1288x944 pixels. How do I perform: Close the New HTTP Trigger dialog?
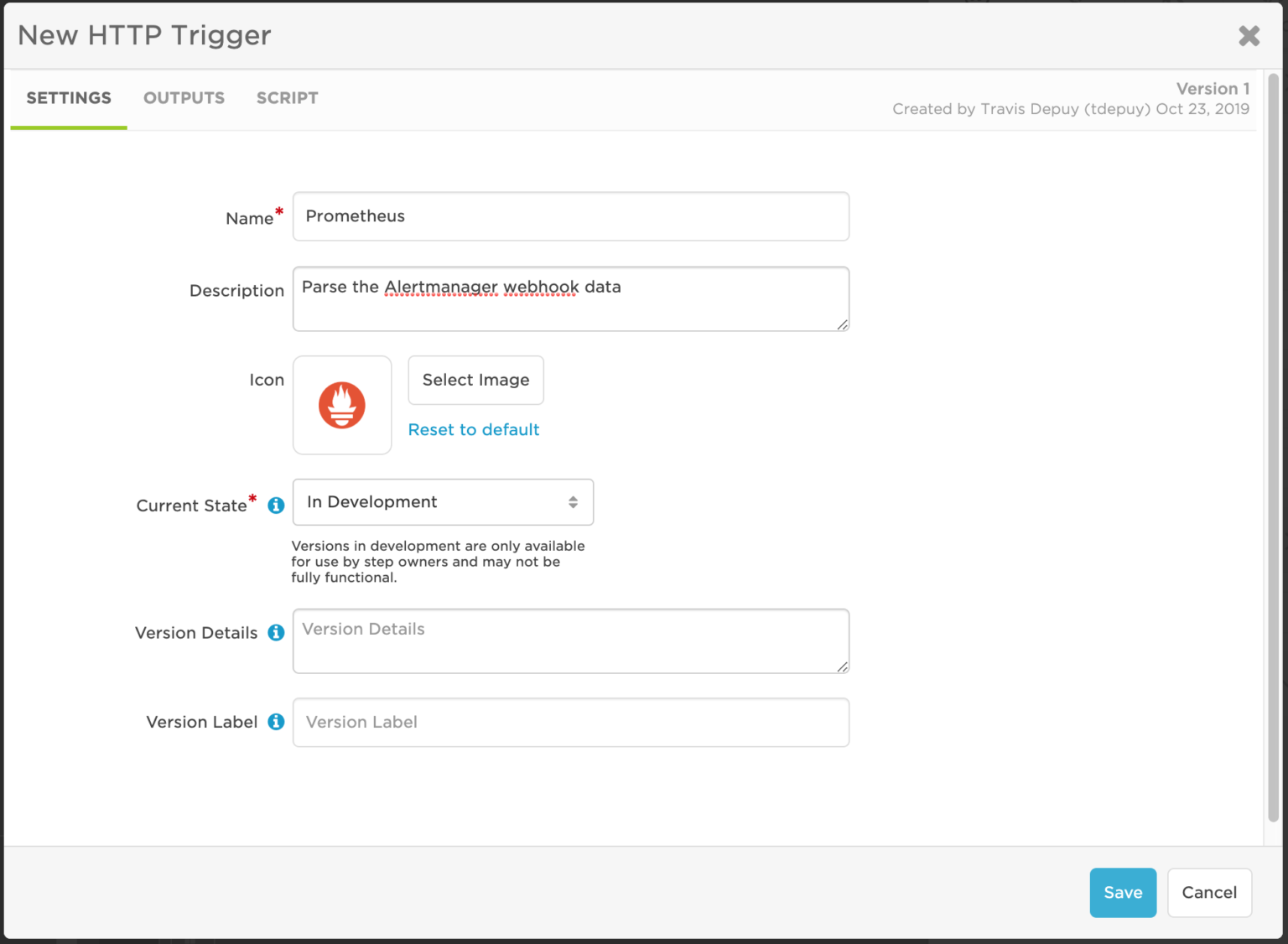1249,35
